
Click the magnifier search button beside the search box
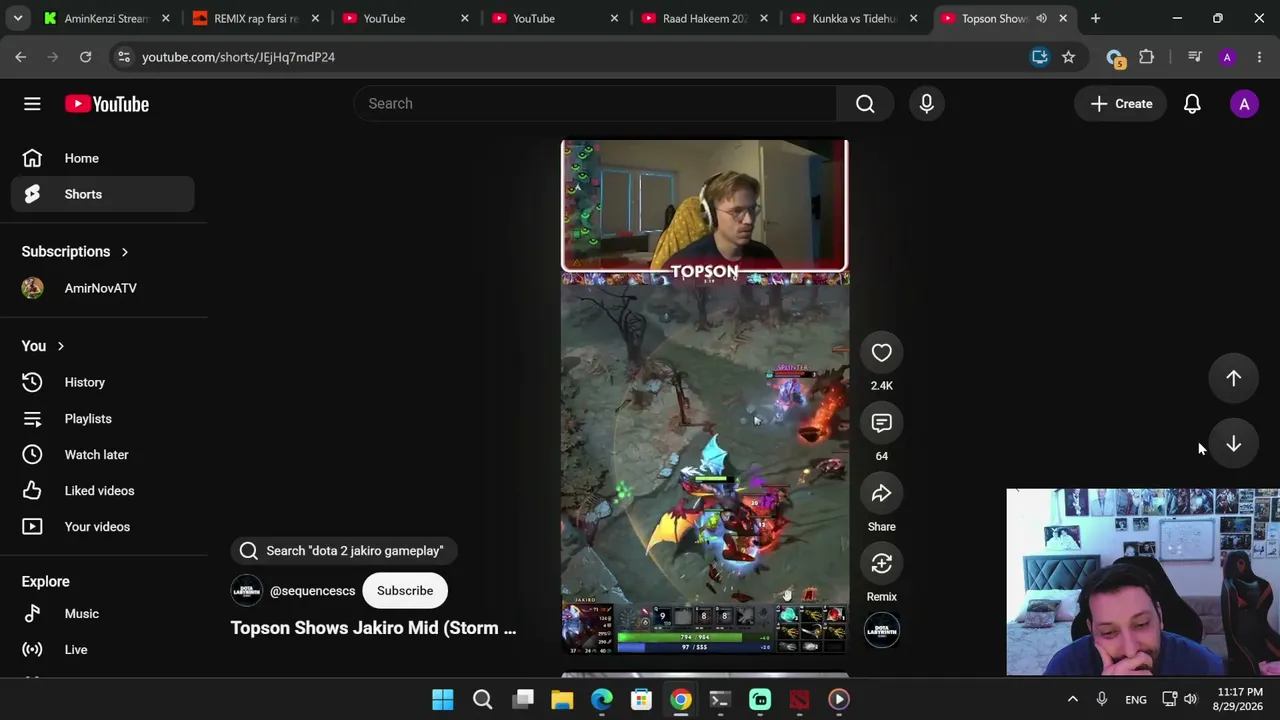click(x=865, y=104)
